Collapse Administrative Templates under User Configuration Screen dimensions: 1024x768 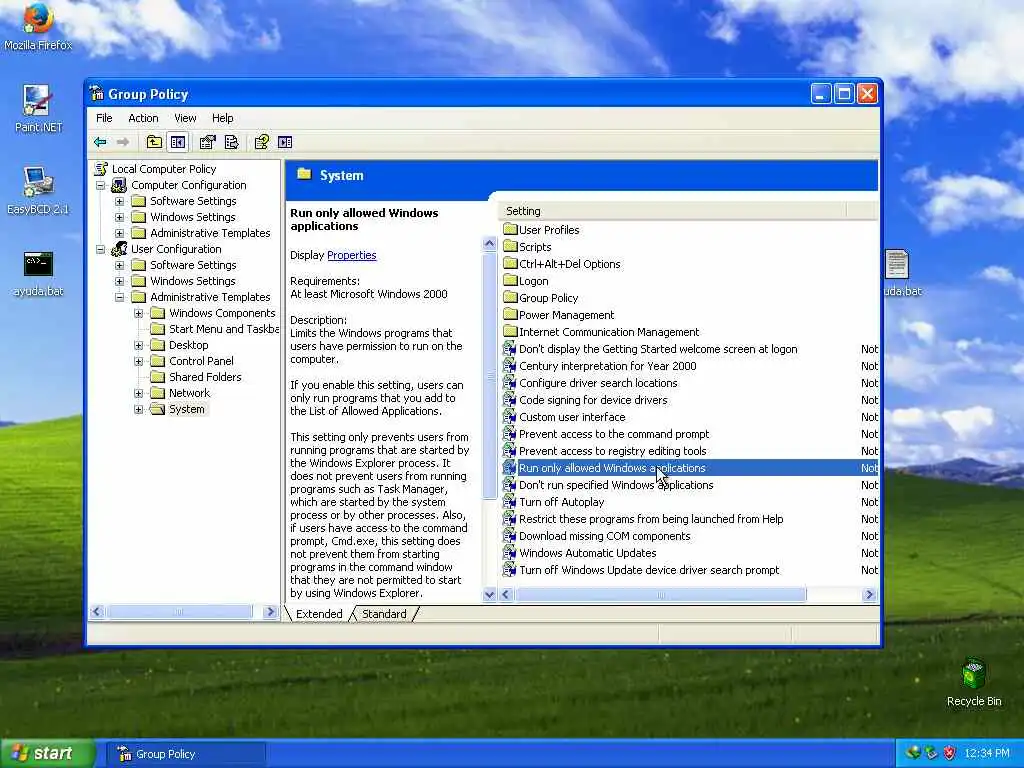coord(120,297)
